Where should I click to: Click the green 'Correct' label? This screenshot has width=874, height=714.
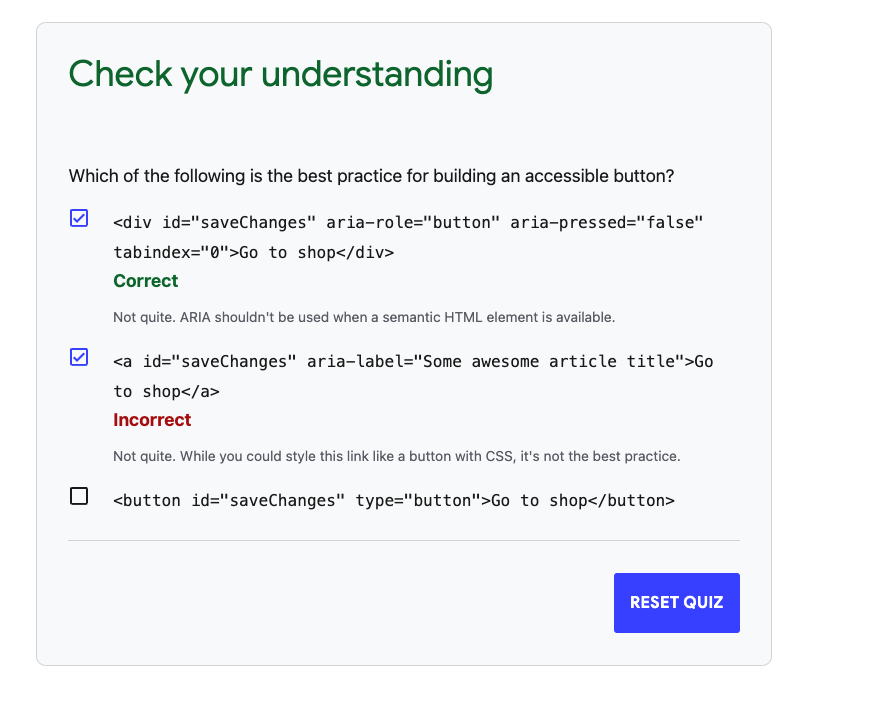145,281
